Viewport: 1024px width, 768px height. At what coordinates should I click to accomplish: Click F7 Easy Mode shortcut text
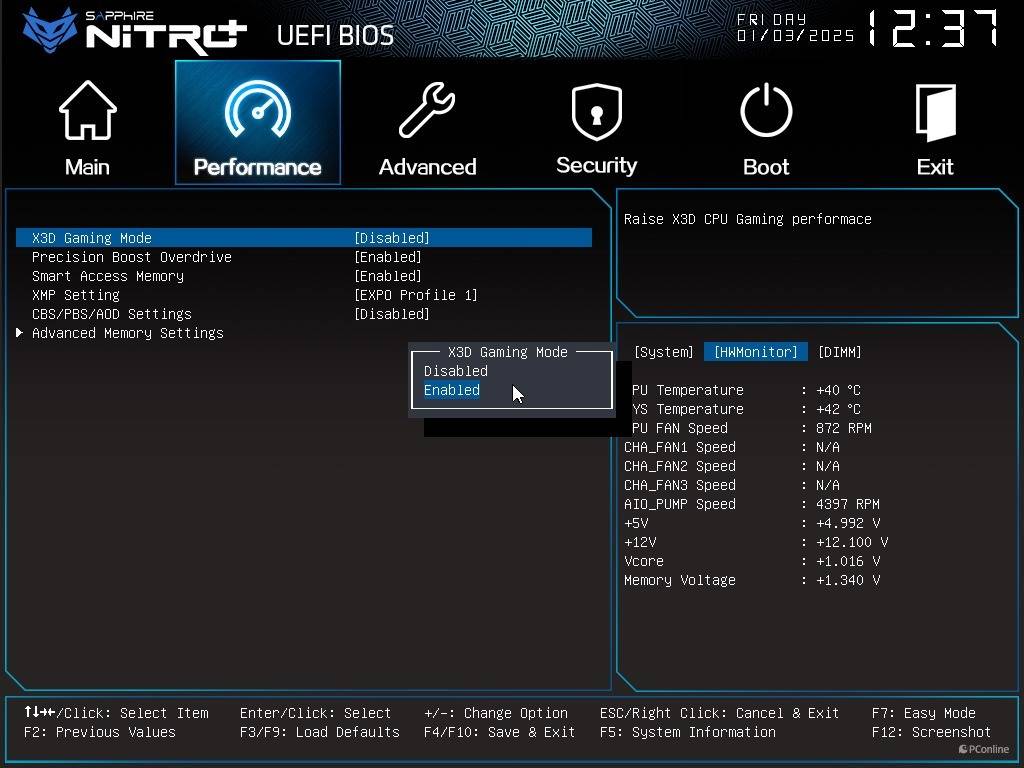[923, 713]
